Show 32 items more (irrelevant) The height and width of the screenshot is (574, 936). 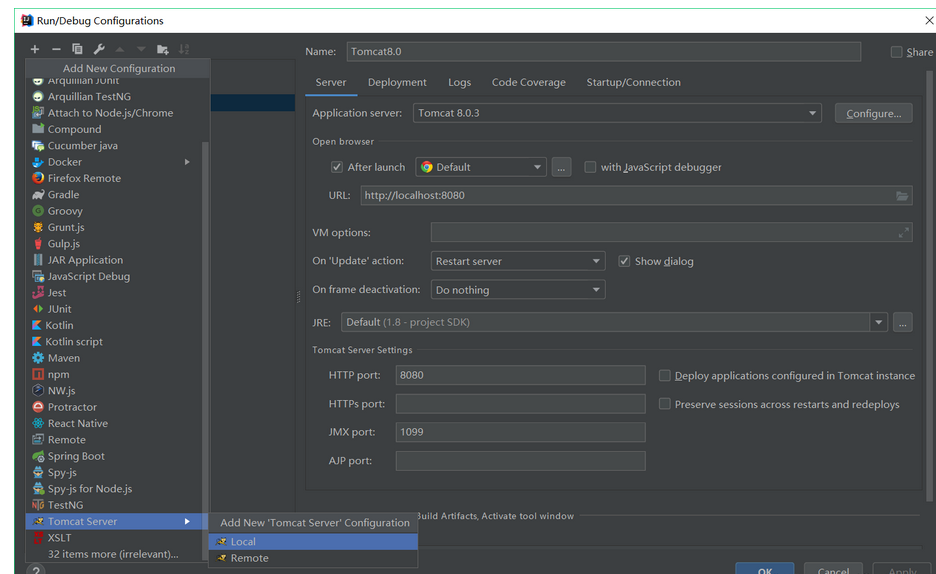tap(115, 554)
